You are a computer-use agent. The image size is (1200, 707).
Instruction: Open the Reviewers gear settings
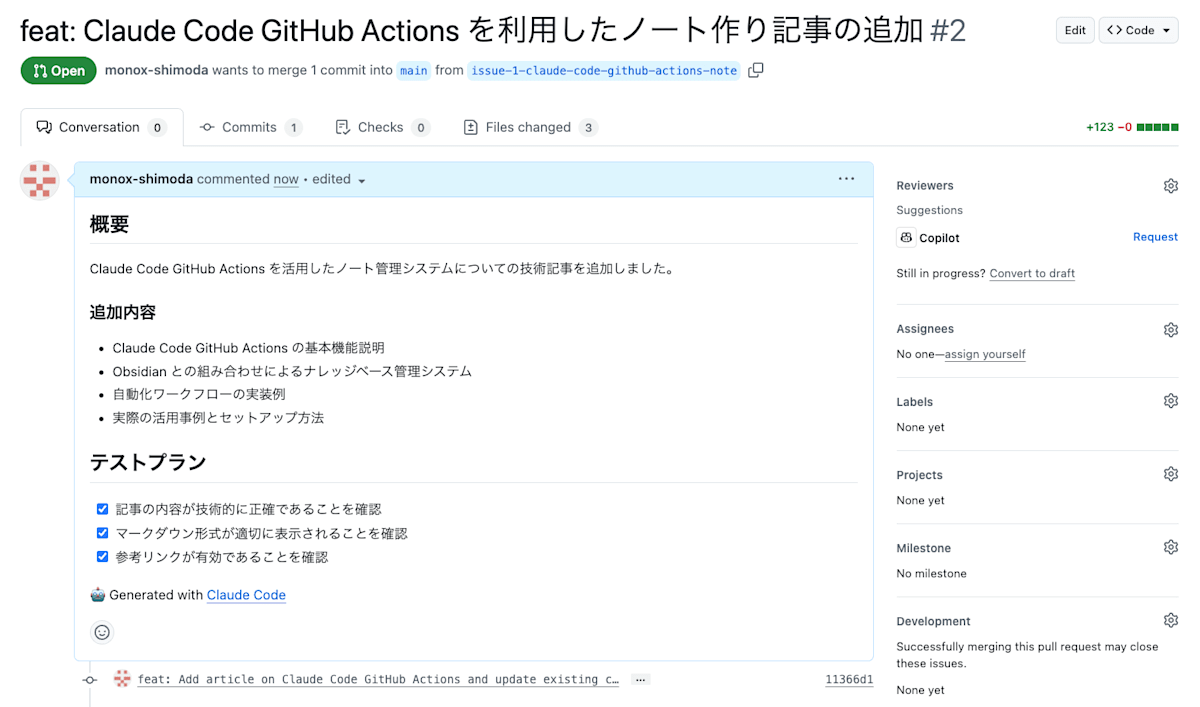point(1171,186)
